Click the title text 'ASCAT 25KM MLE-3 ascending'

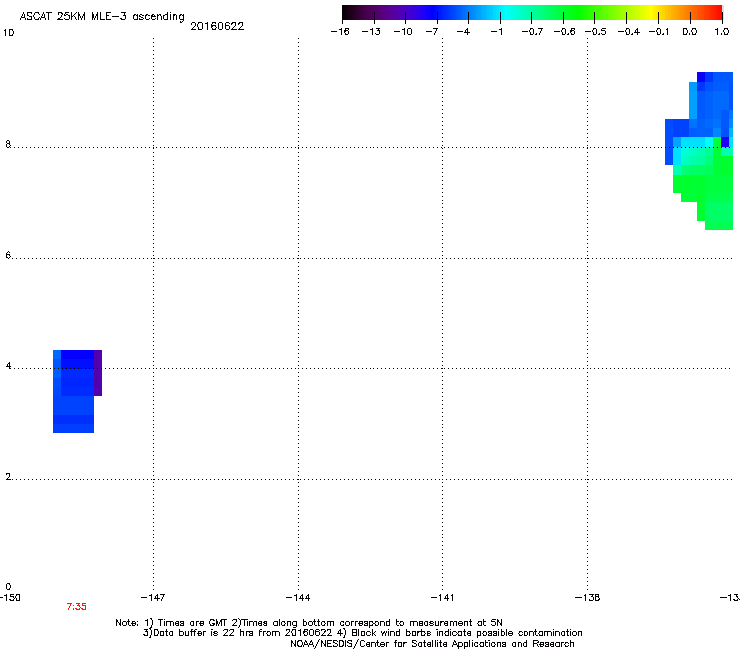point(102,16)
